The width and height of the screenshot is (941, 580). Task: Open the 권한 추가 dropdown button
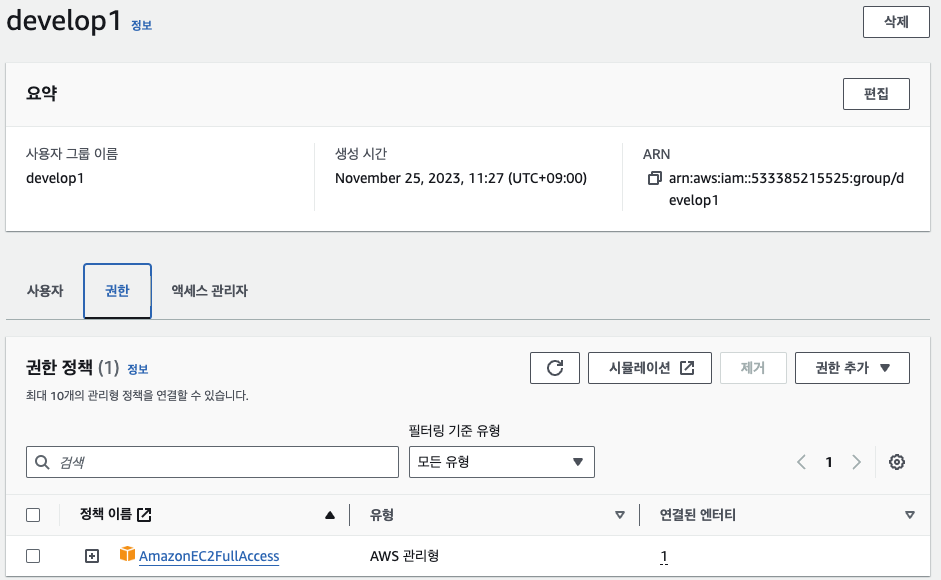(852, 368)
